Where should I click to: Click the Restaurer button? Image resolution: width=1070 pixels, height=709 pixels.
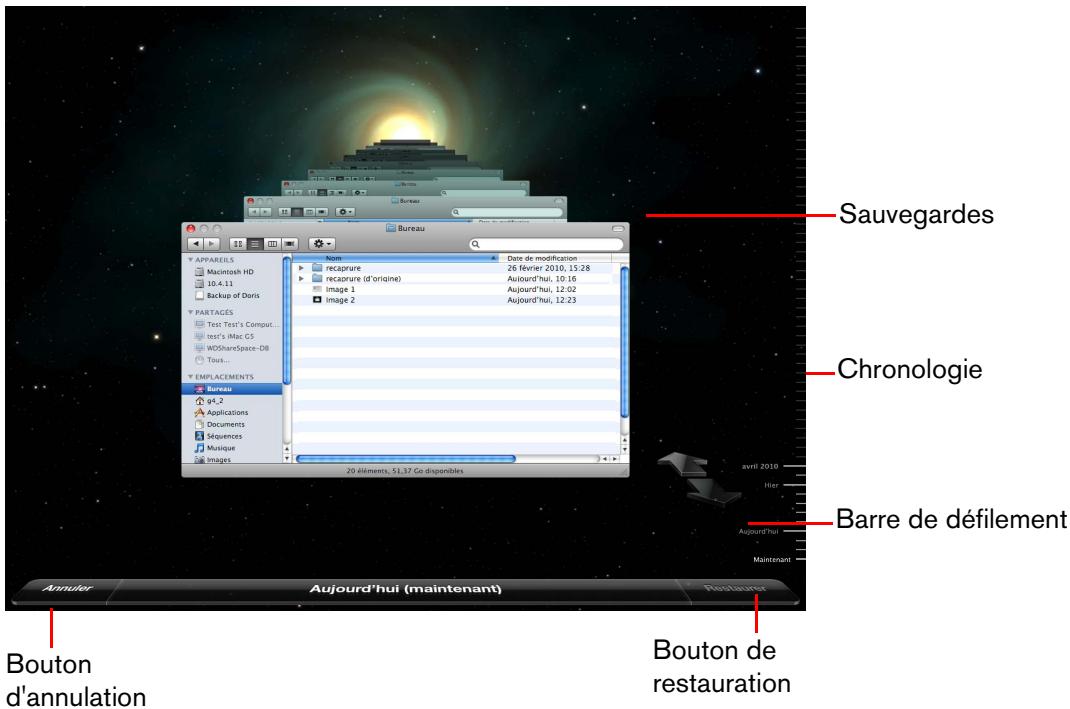point(736,588)
